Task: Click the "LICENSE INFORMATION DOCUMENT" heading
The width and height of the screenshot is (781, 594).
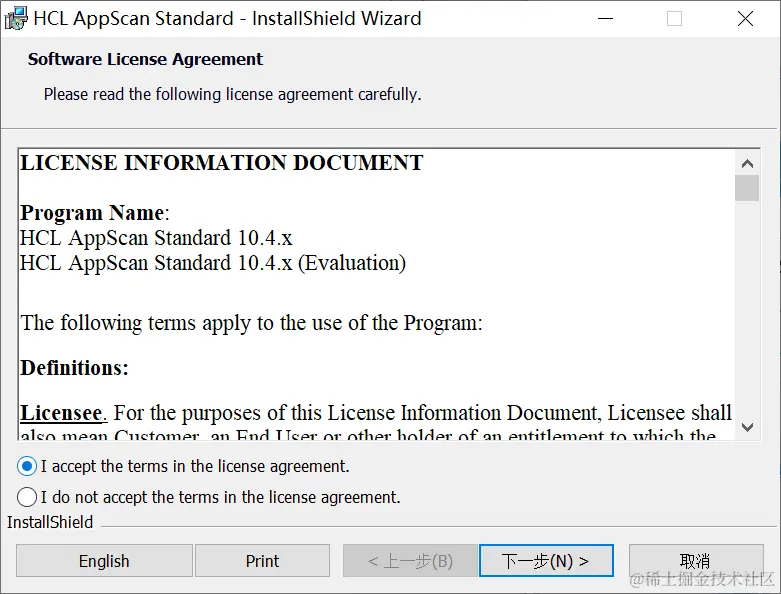Action: [x=222, y=163]
